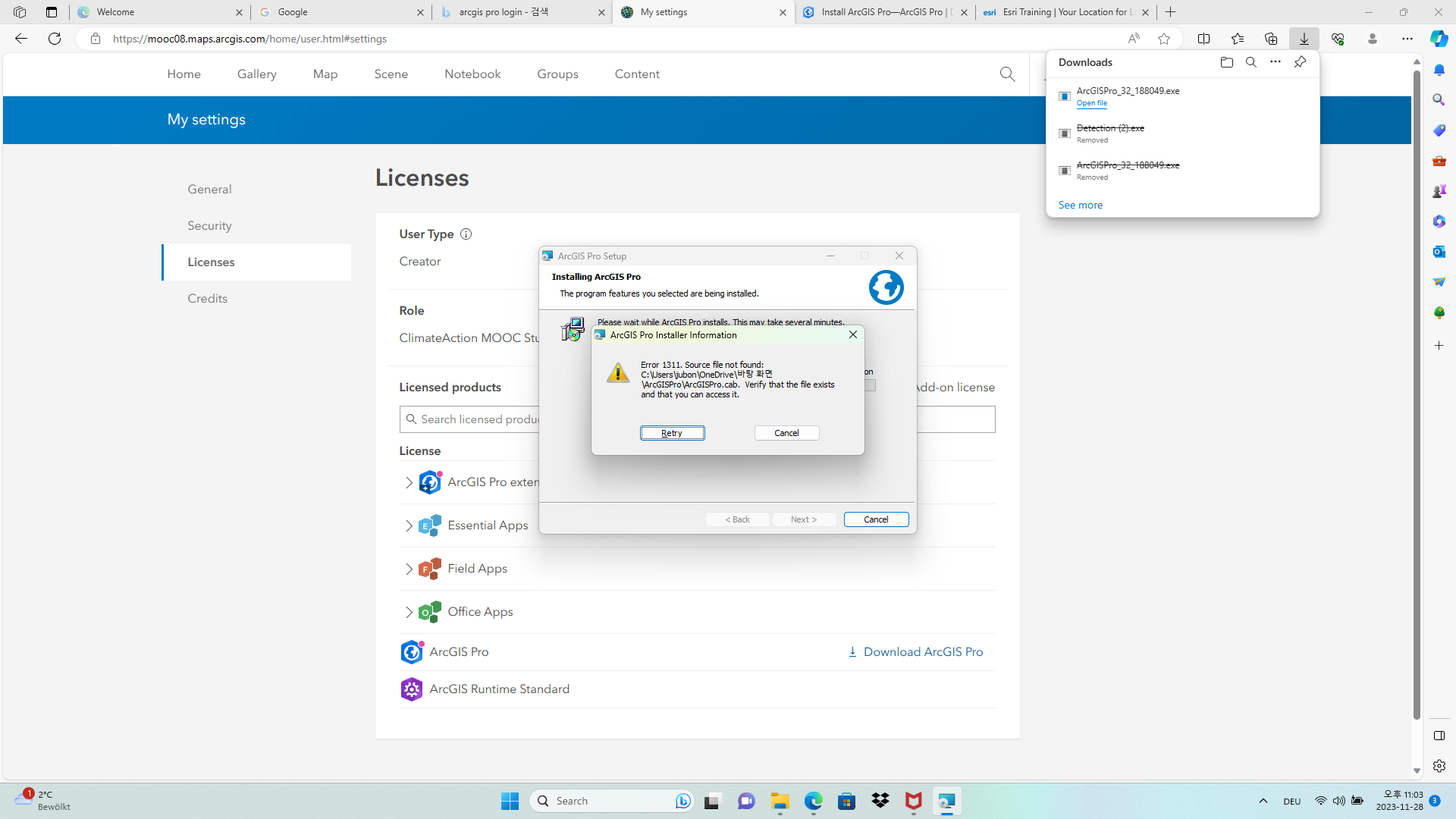Open the info tooltip beside User Type
Image resolution: width=1456 pixels, height=819 pixels.
pyautogui.click(x=466, y=234)
